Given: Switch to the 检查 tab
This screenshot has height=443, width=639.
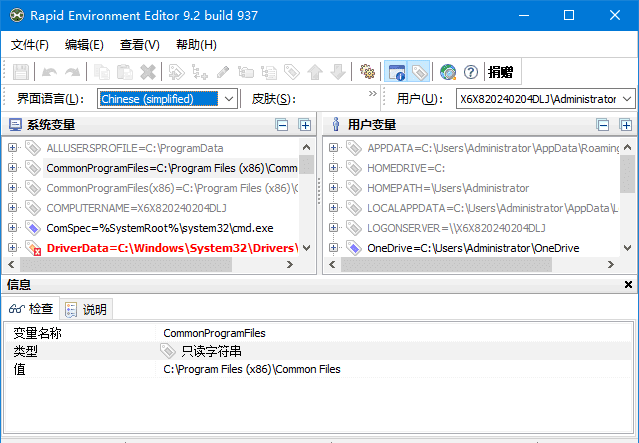Looking at the screenshot, I should [x=31, y=309].
